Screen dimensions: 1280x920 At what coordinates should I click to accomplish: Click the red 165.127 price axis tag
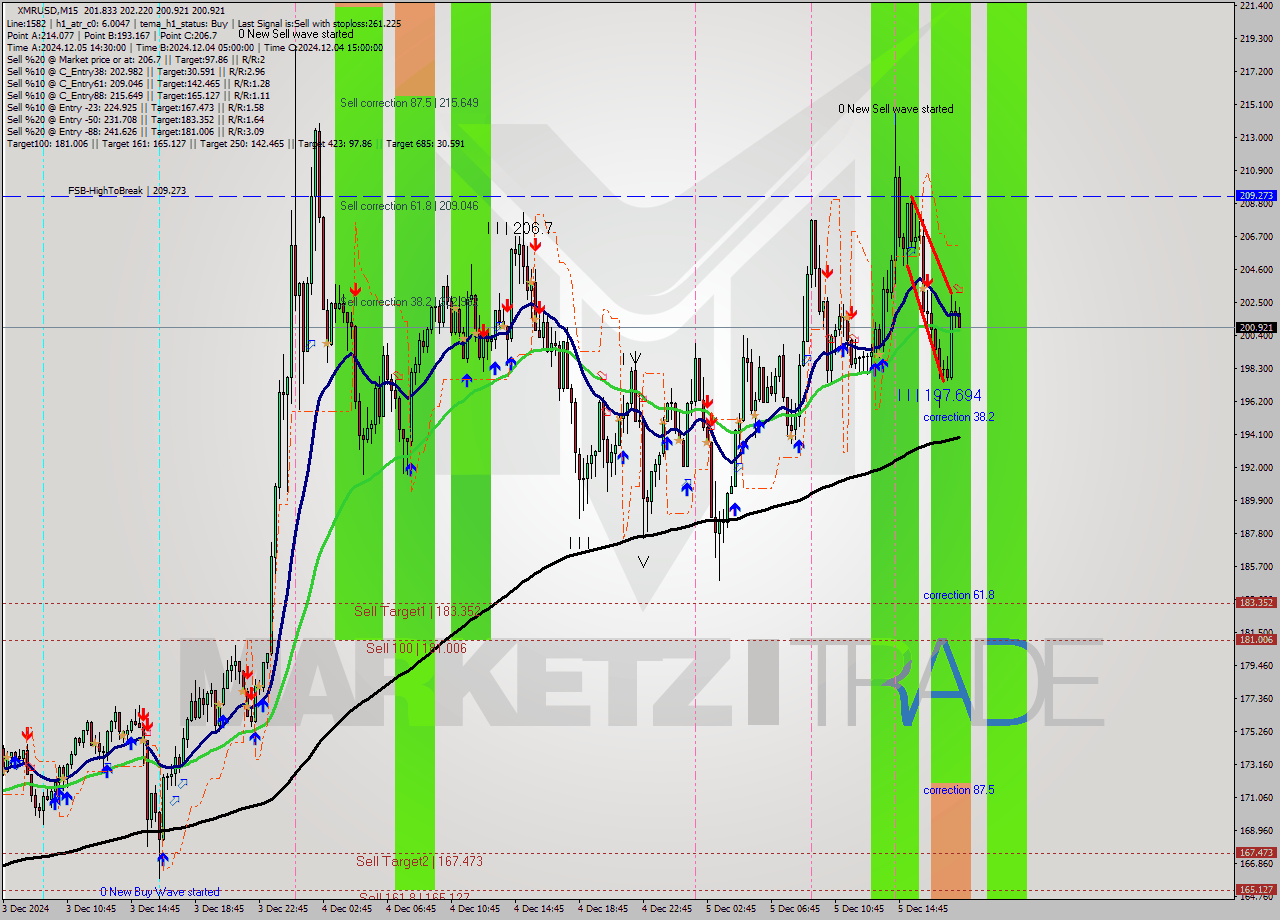point(1256,889)
